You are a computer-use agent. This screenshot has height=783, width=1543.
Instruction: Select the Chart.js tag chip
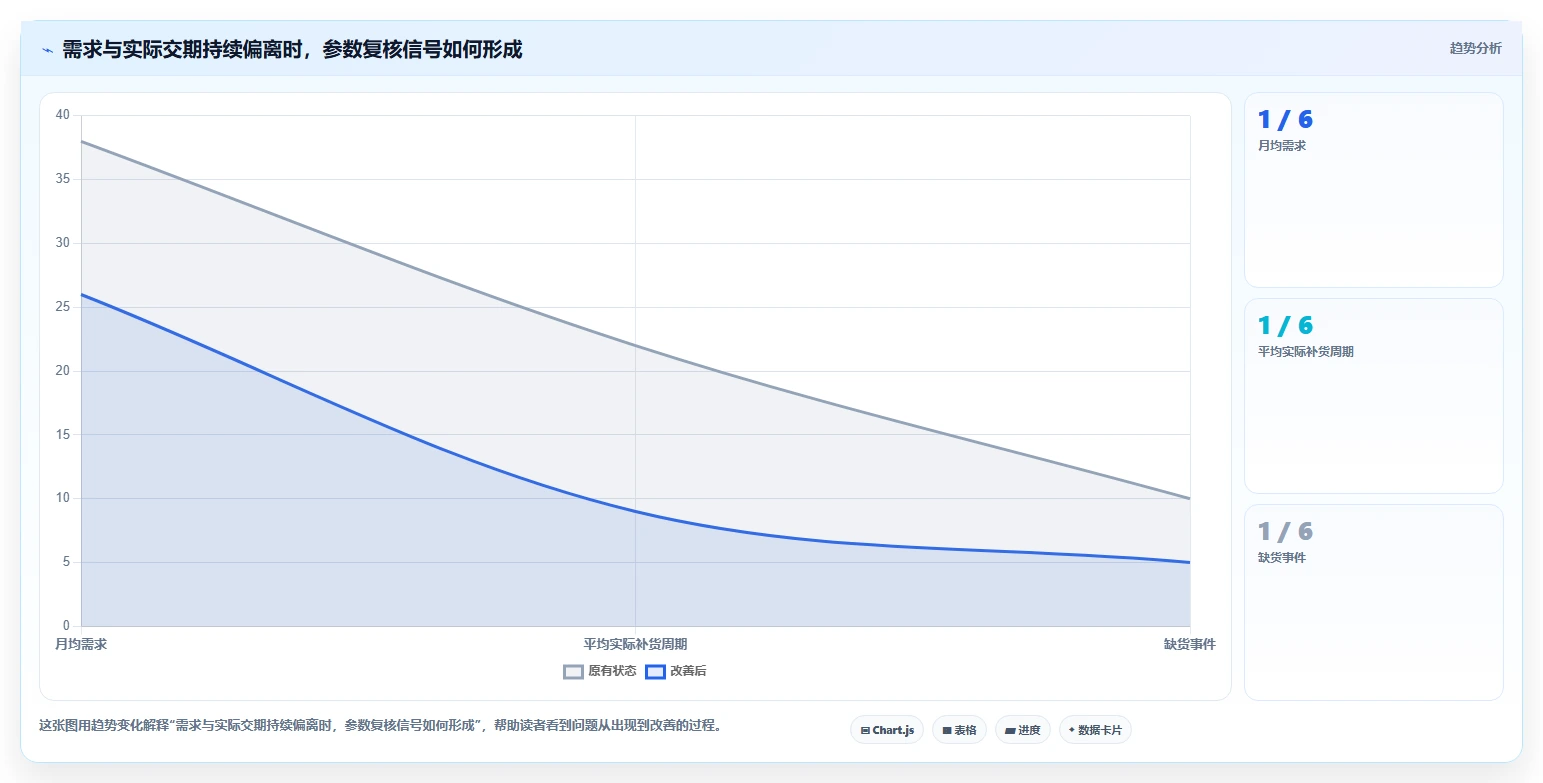click(x=887, y=730)
